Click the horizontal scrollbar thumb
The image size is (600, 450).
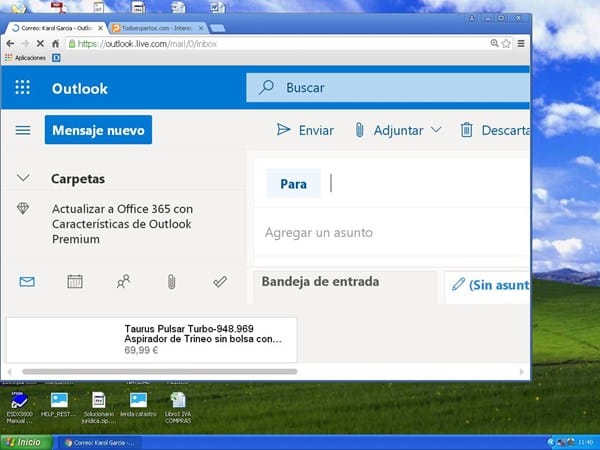tap(160, 372)
